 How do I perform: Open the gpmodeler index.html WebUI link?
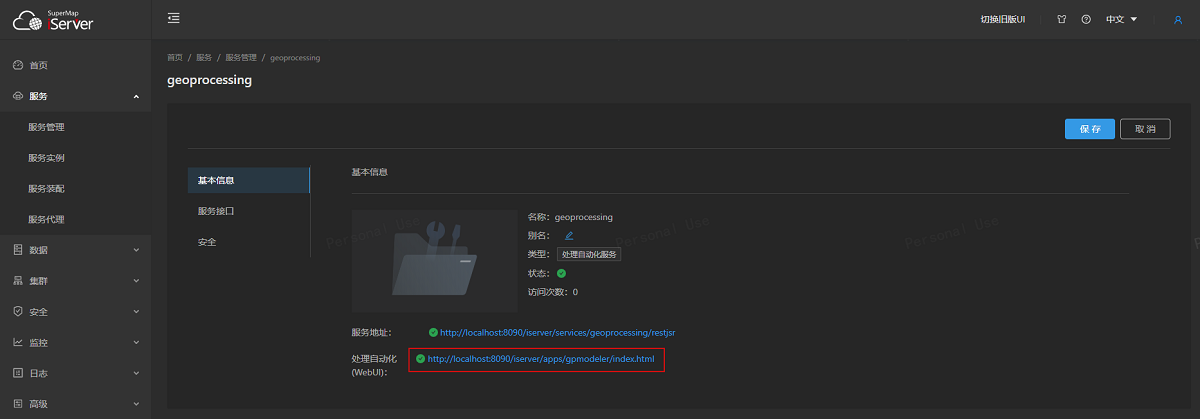pyautogui.click(x=542, y=359)
